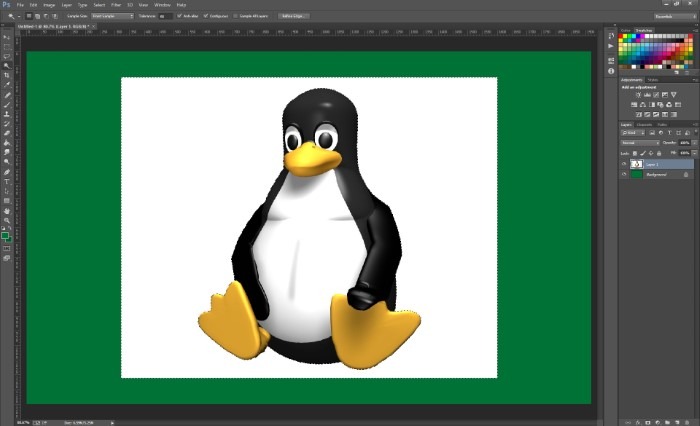Select the Horizontal Type tool
700x426 pixels.
coord(7,182)
